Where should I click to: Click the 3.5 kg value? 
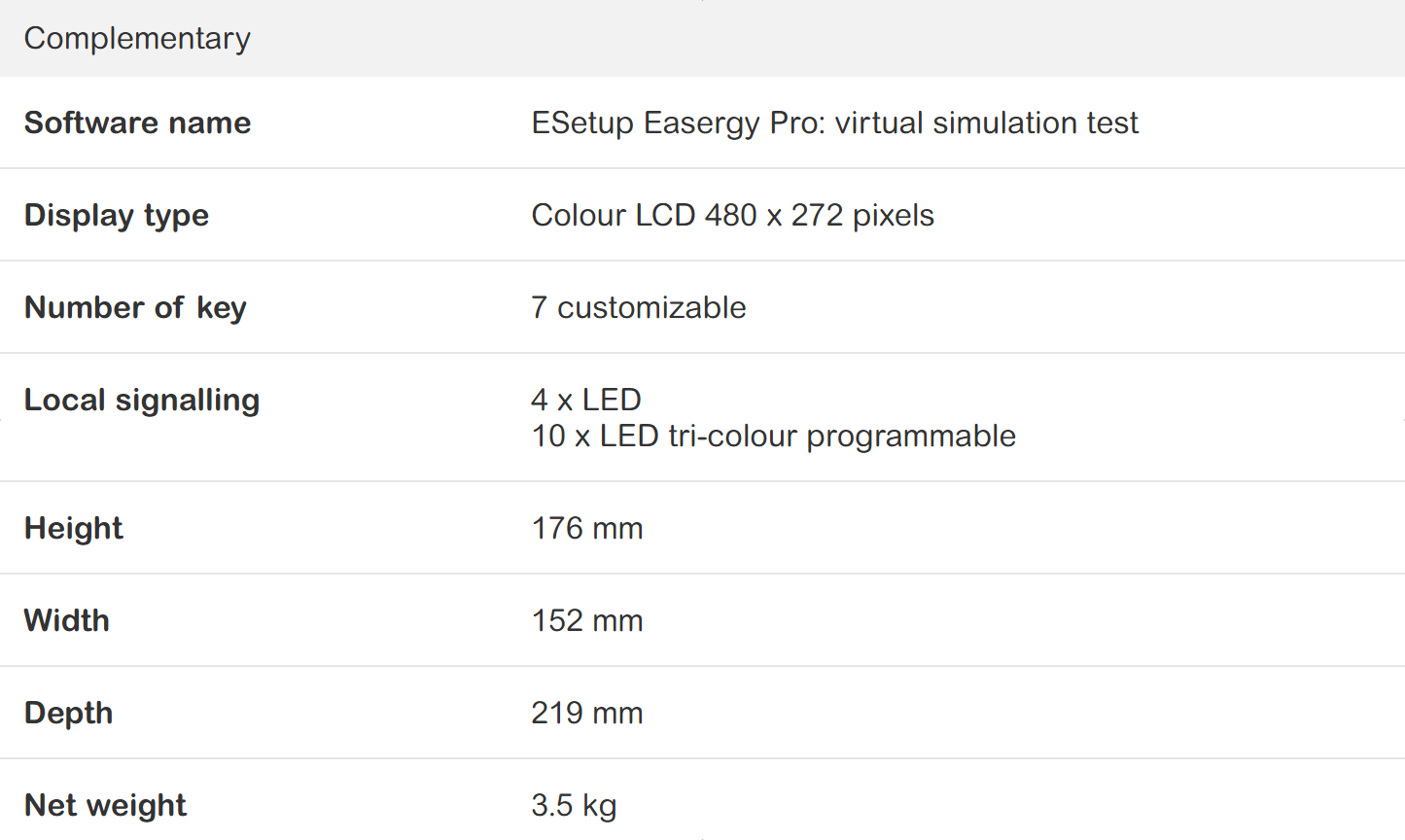click(574, 806)
